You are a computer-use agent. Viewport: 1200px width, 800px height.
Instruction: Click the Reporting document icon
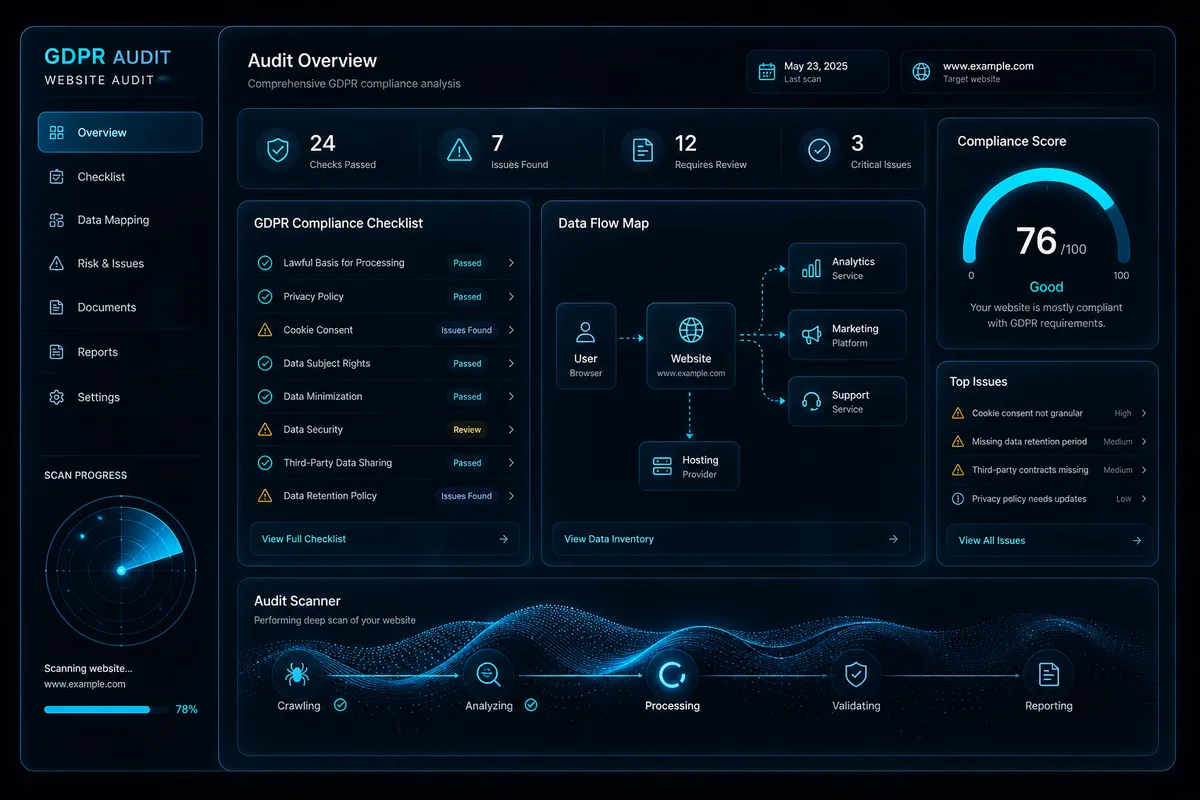(x=1048, y=675)
